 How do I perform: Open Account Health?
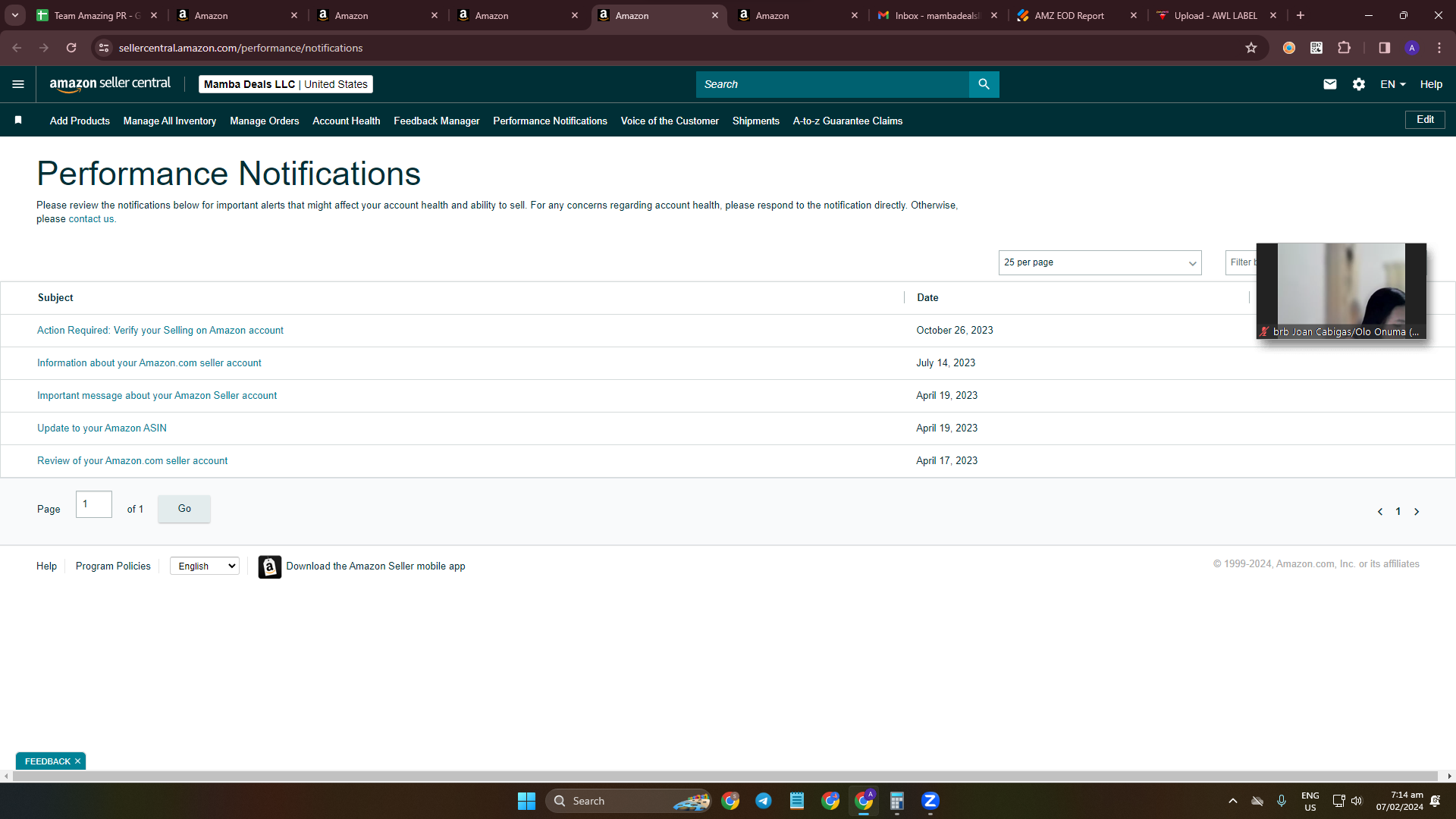(x=347, y=121)
